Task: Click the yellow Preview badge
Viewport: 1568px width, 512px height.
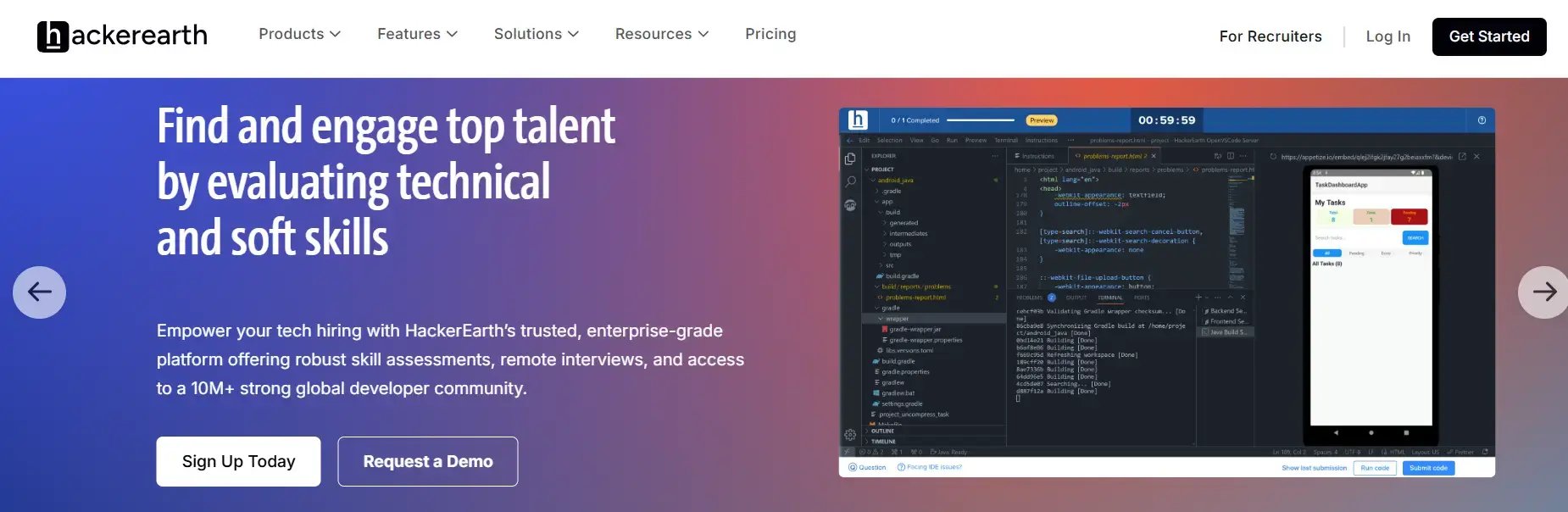Action: [x=1042, y=120]
